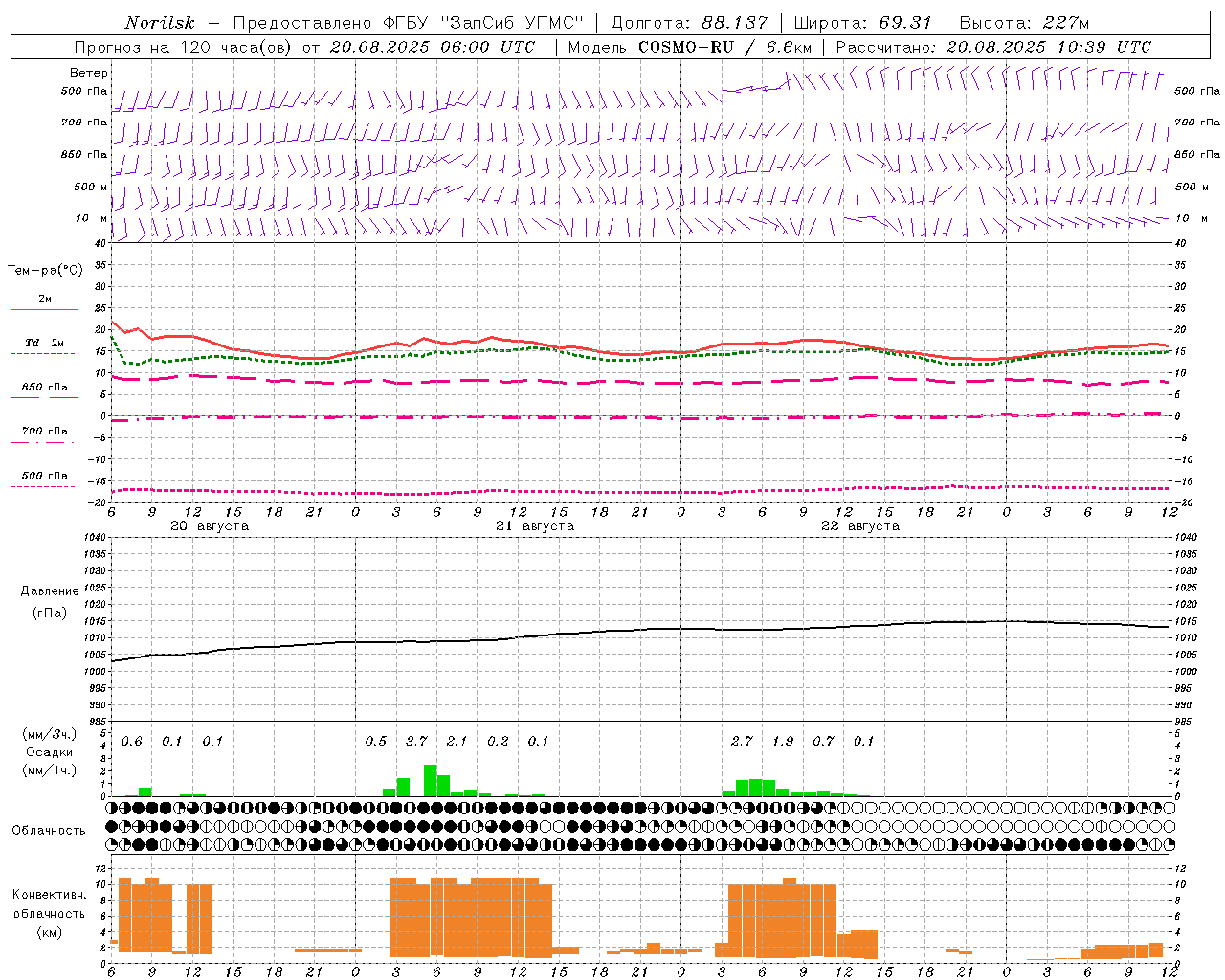The height and width of the screenshot is (980, 1225).
Task: Select the Td 2м legend label
Action: point(45,343)
